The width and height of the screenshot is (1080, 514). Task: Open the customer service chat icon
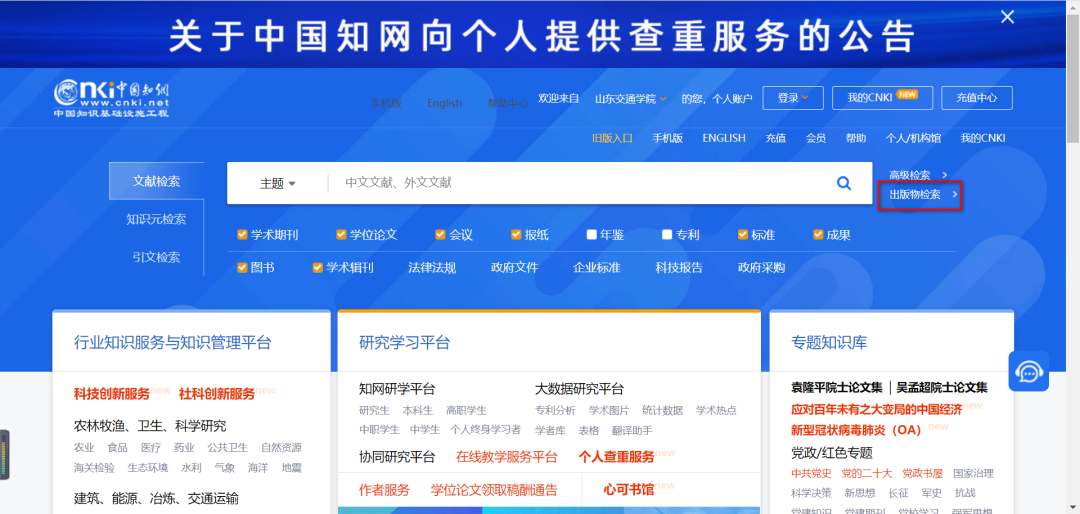point(1028,372)
